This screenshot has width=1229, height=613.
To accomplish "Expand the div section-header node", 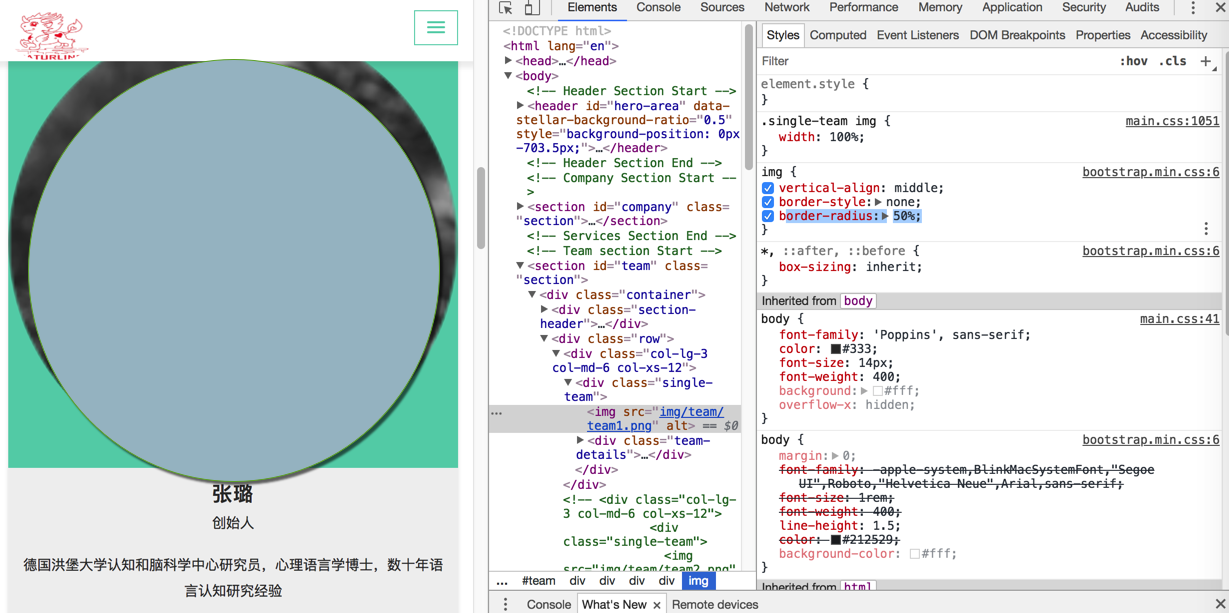I will click(545, 310).
